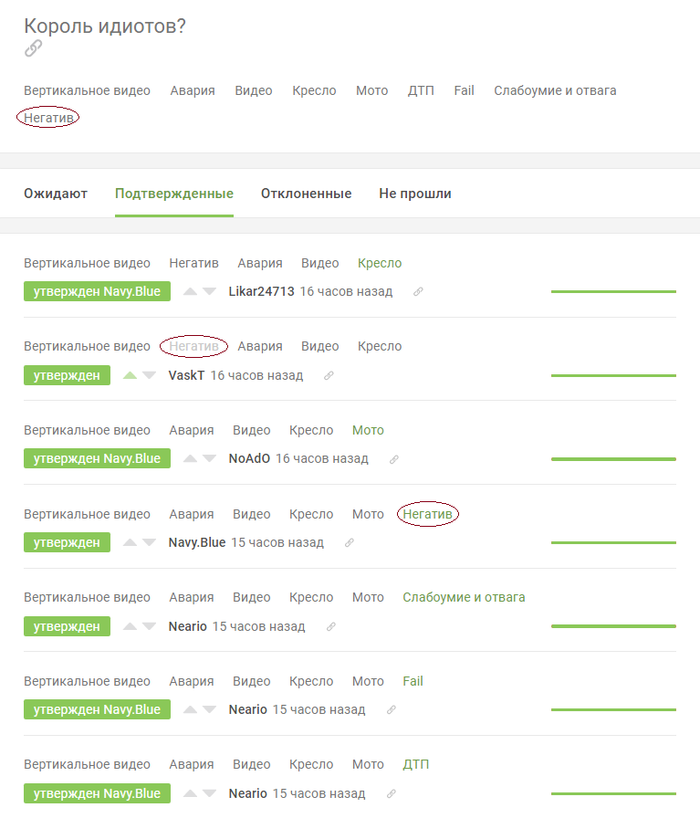The height and width of the screenshot is (818, 700).
Task: Downvote the tag suggestion by VaskT
Action: 149,376
